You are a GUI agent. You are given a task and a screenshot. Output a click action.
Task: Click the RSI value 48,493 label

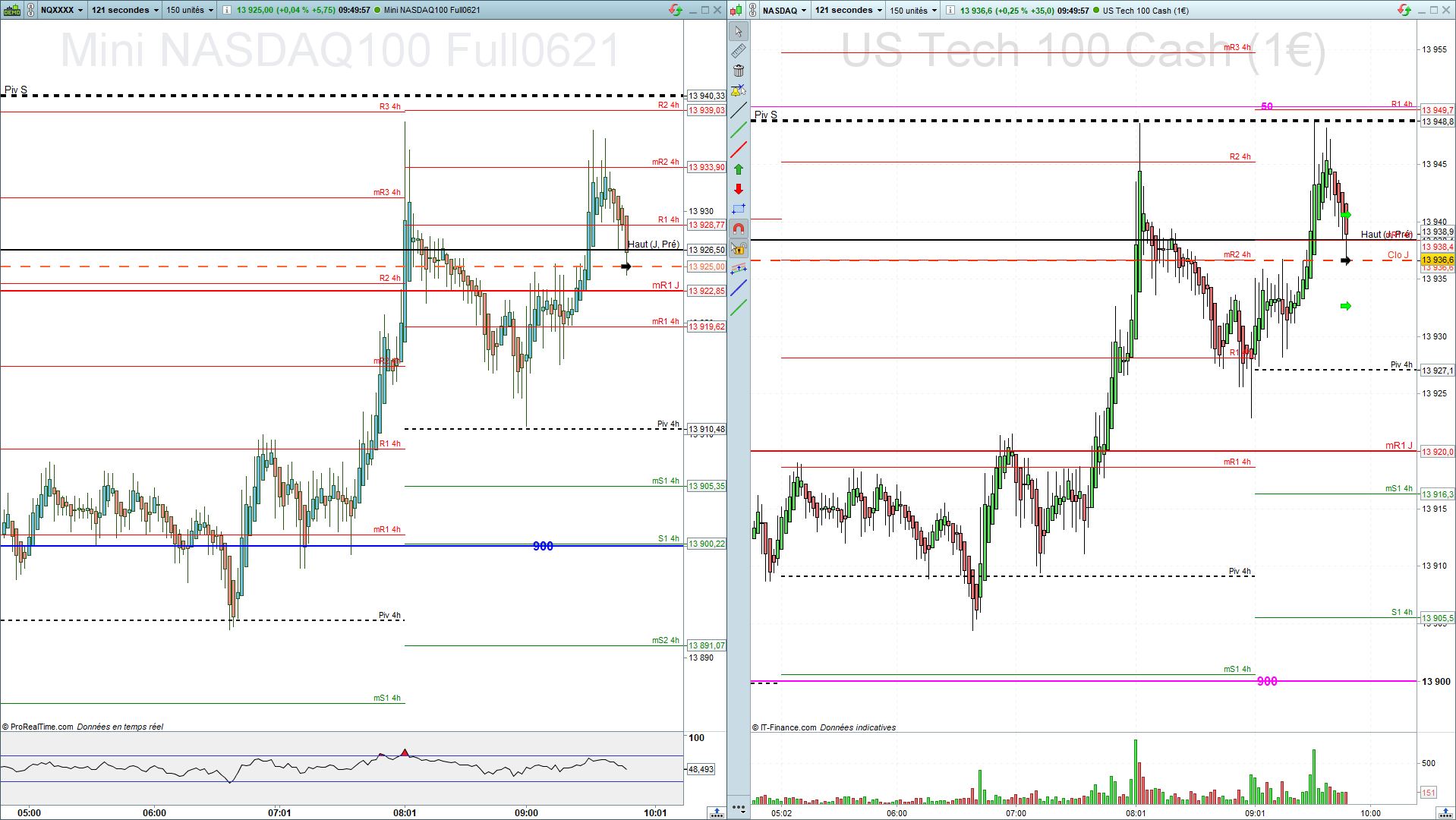point(701,769)
